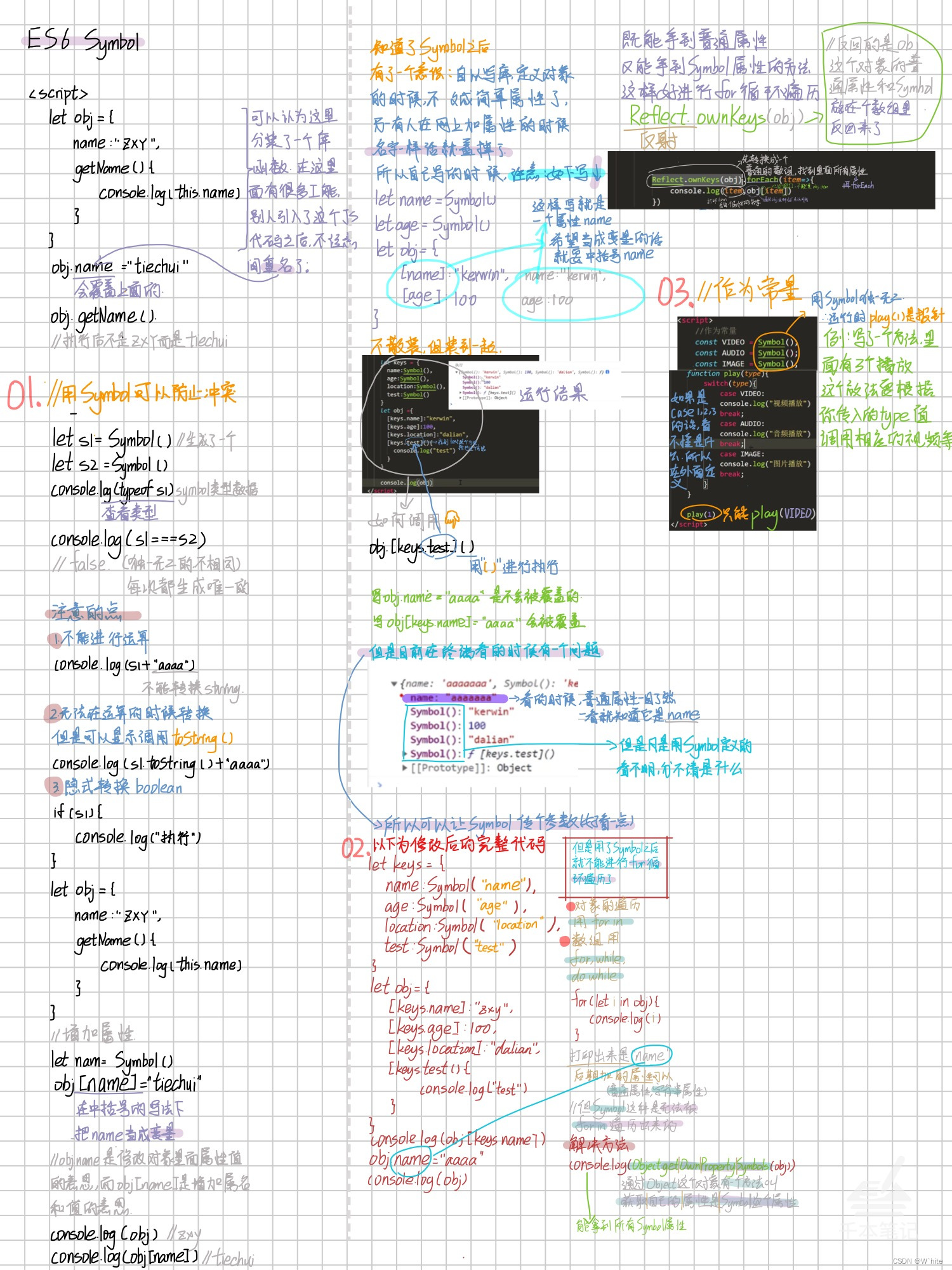Click the "ES6 Symbol" title
Image resolution: width=952 pixels, height=1270 pixels.
click(x=84, y=41)
